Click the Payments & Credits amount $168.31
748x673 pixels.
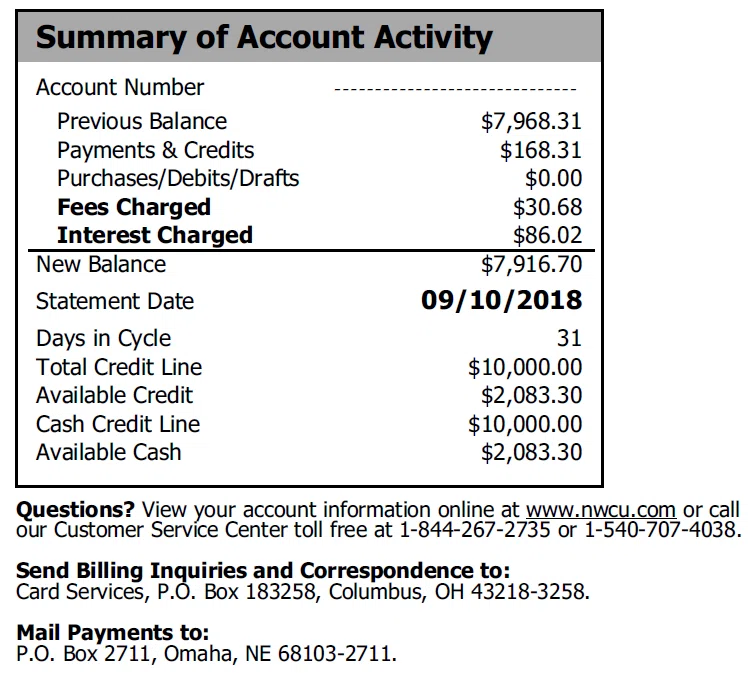[540, 150]
